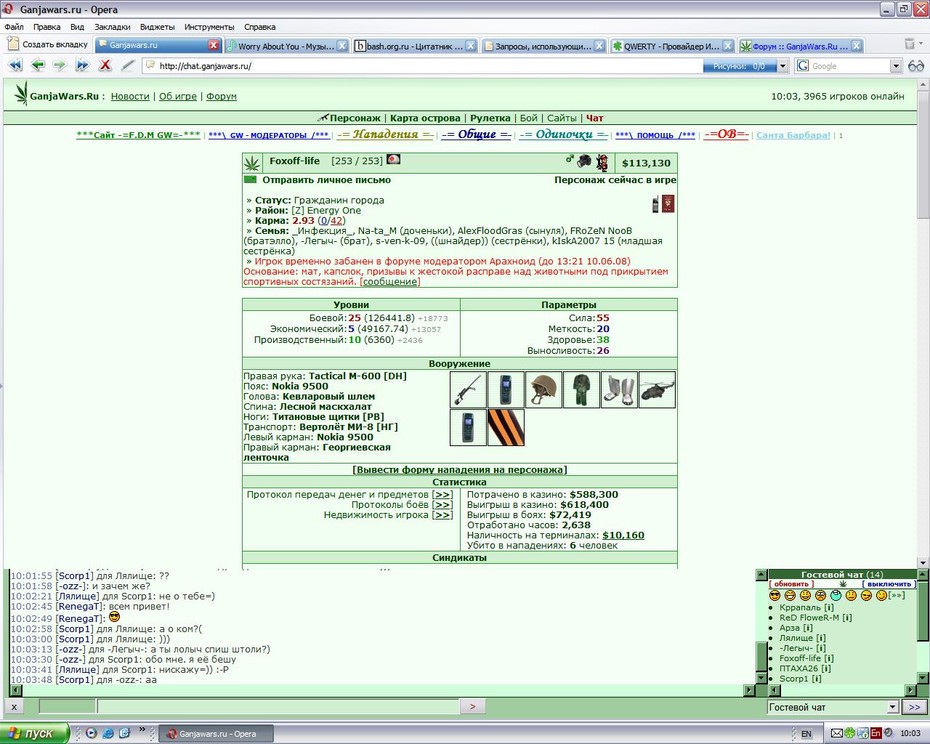Open the Гостевой чат room dropdown
This screenshot has width=930, height=744.
pyautogui.click(x=893, y=707)
